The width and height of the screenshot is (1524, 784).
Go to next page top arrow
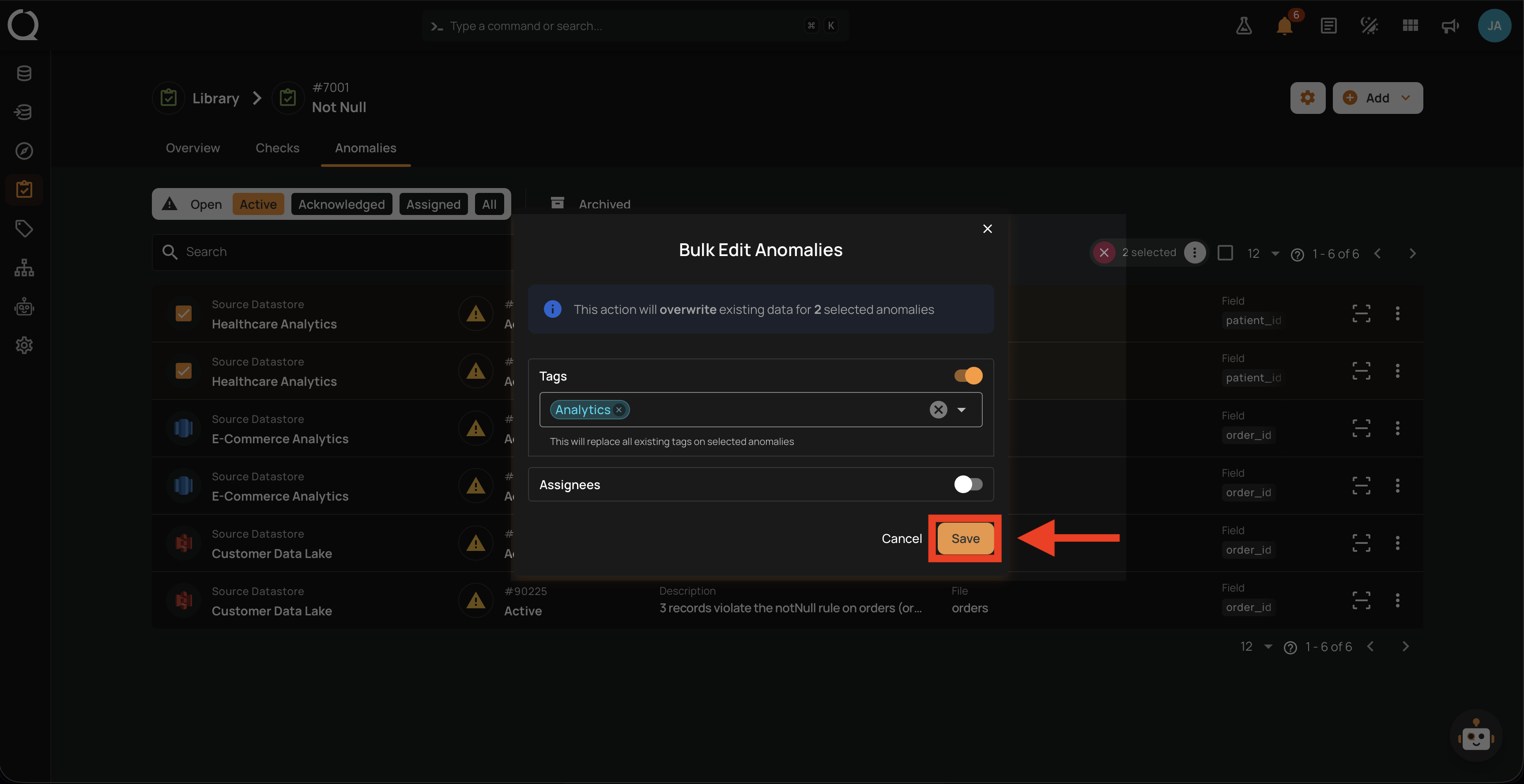point(1413,253)
